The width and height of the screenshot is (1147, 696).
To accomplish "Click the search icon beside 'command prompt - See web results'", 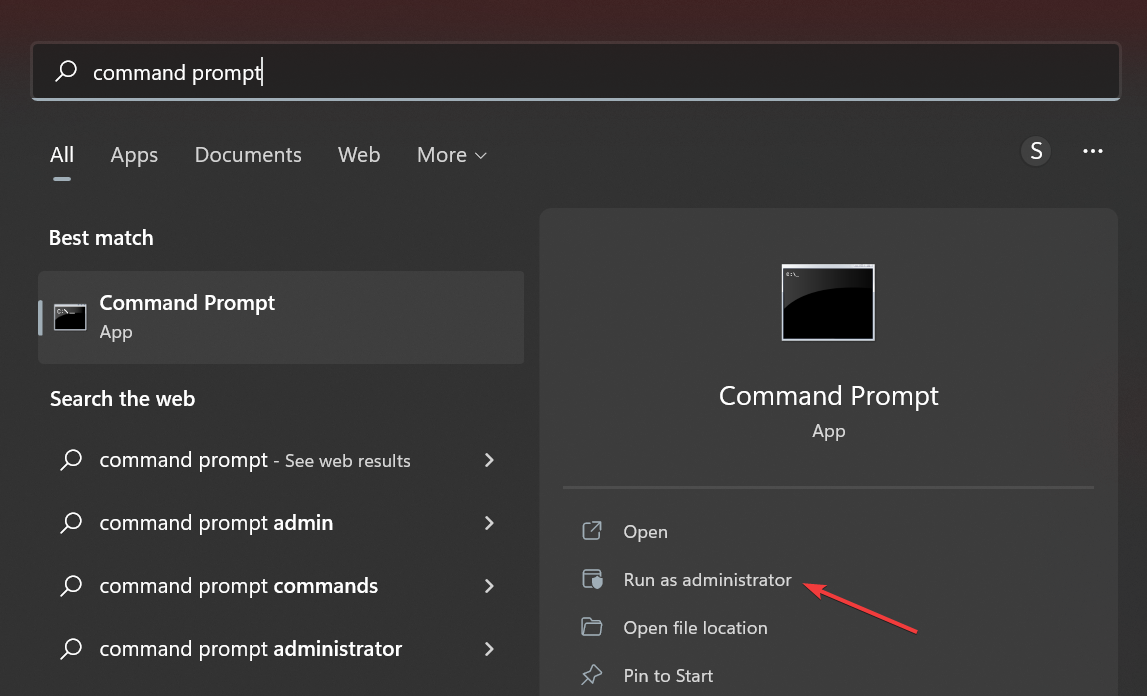I will 71,460.
